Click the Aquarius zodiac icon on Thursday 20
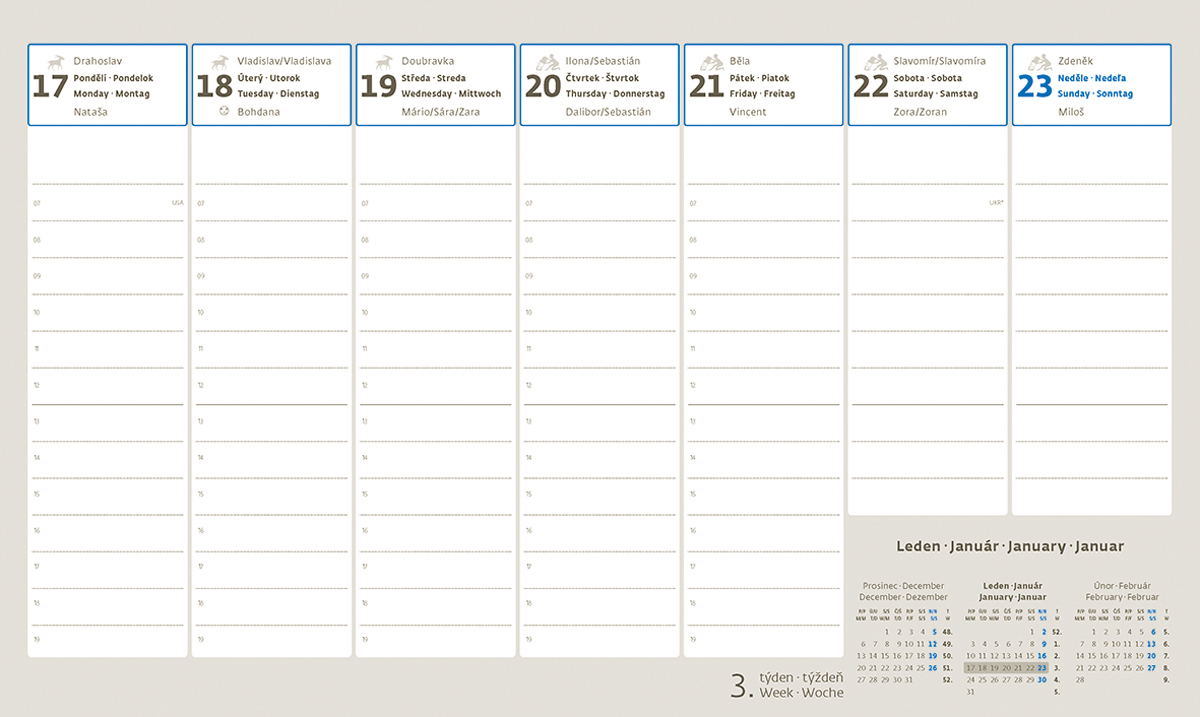This screenshot has height=717, width=1200. pos(547,62)
